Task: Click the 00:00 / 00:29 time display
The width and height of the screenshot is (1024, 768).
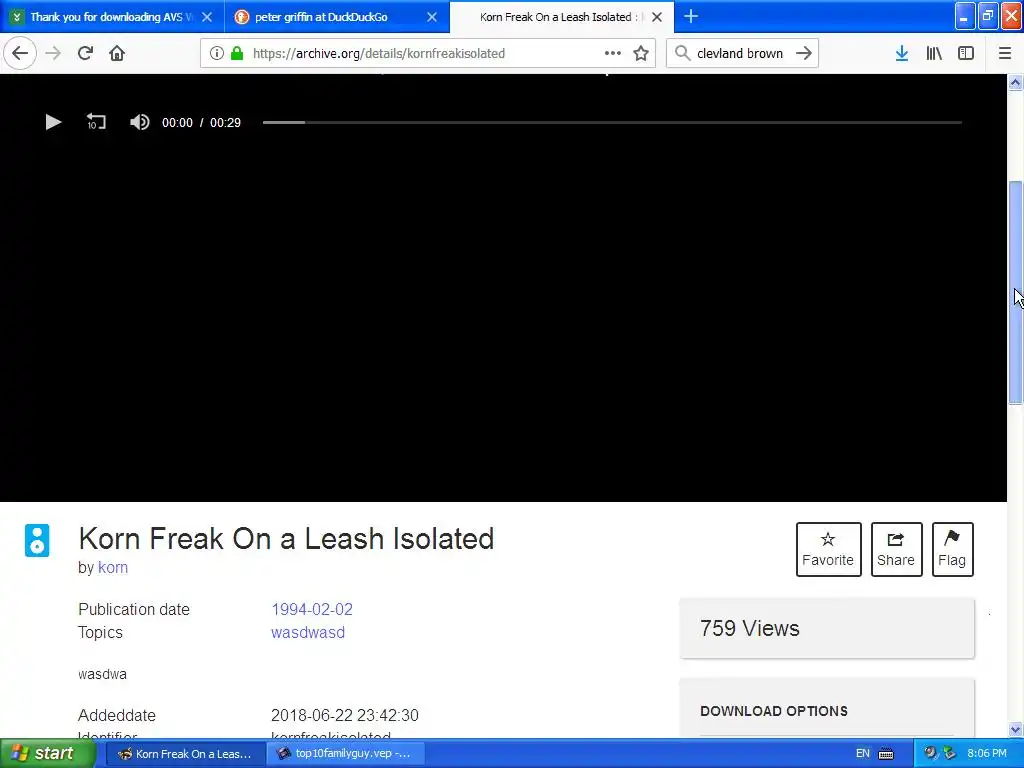Action: coord(201,123)
